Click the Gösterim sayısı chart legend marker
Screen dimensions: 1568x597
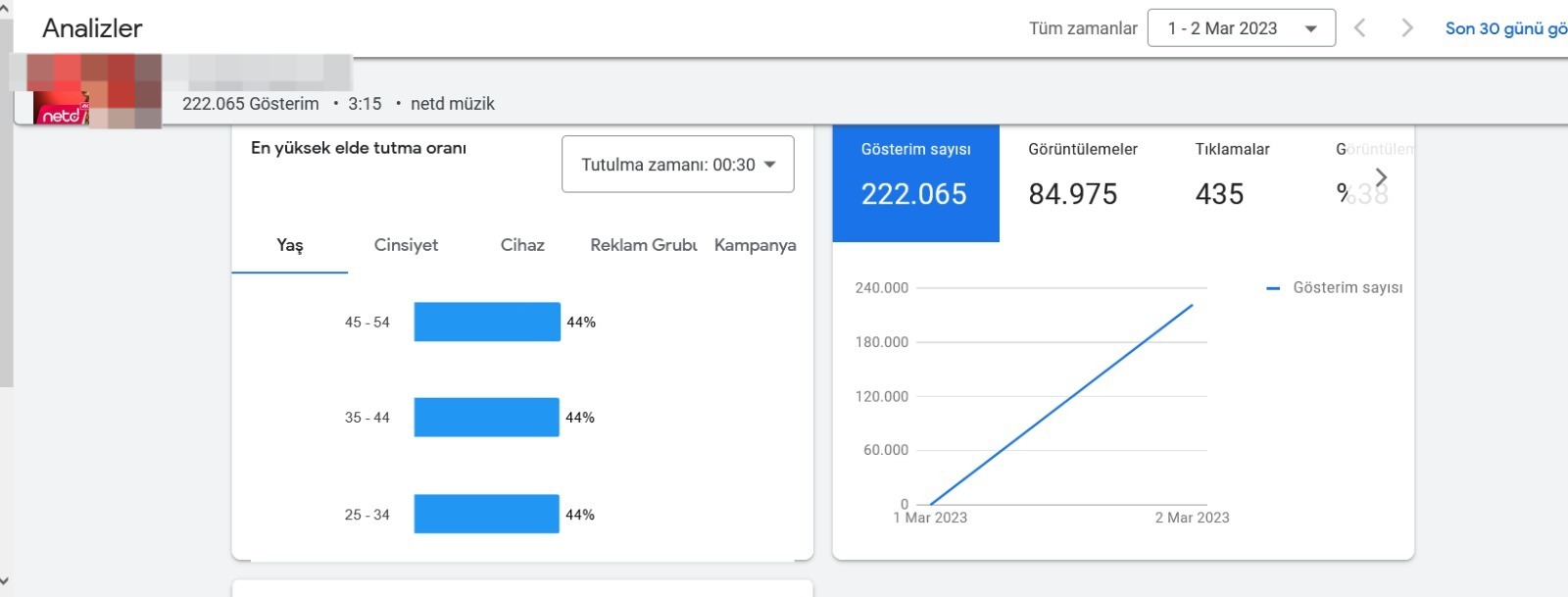(1273, 288)
